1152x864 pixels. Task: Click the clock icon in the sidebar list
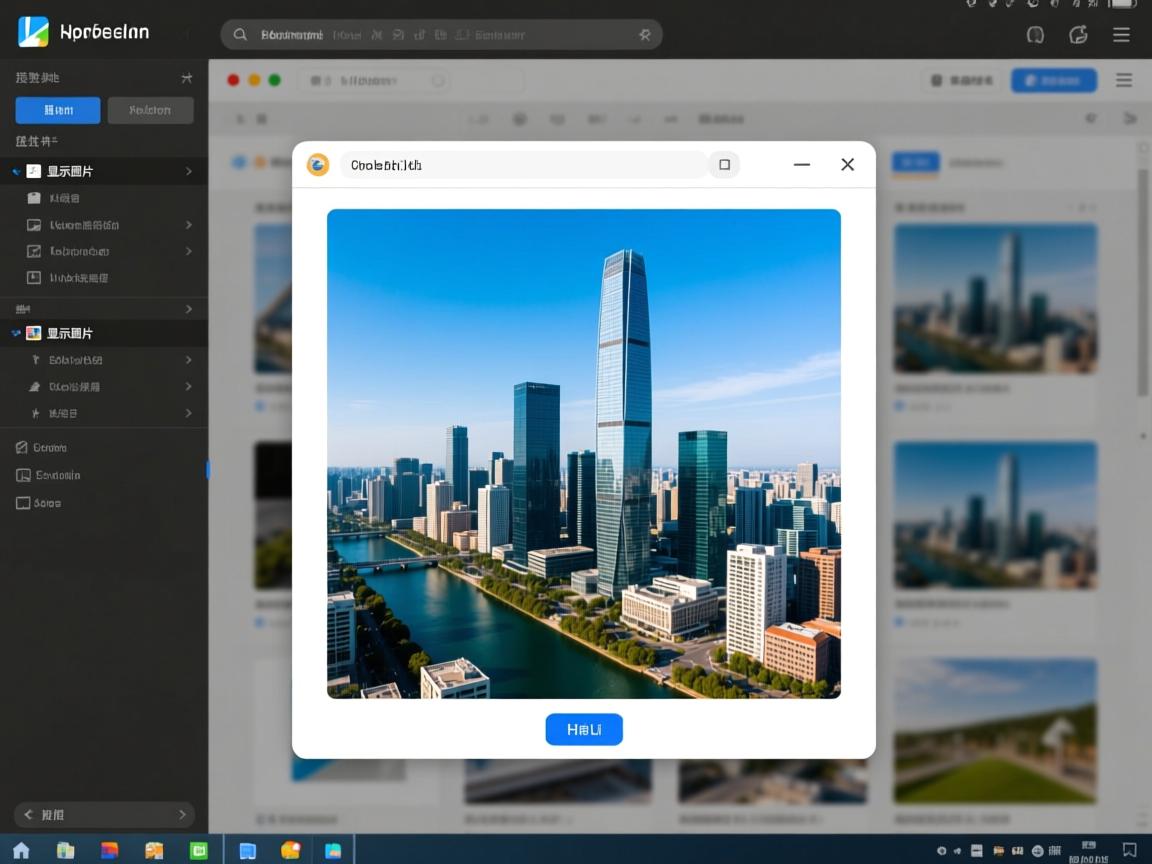(x=34, y=278)
